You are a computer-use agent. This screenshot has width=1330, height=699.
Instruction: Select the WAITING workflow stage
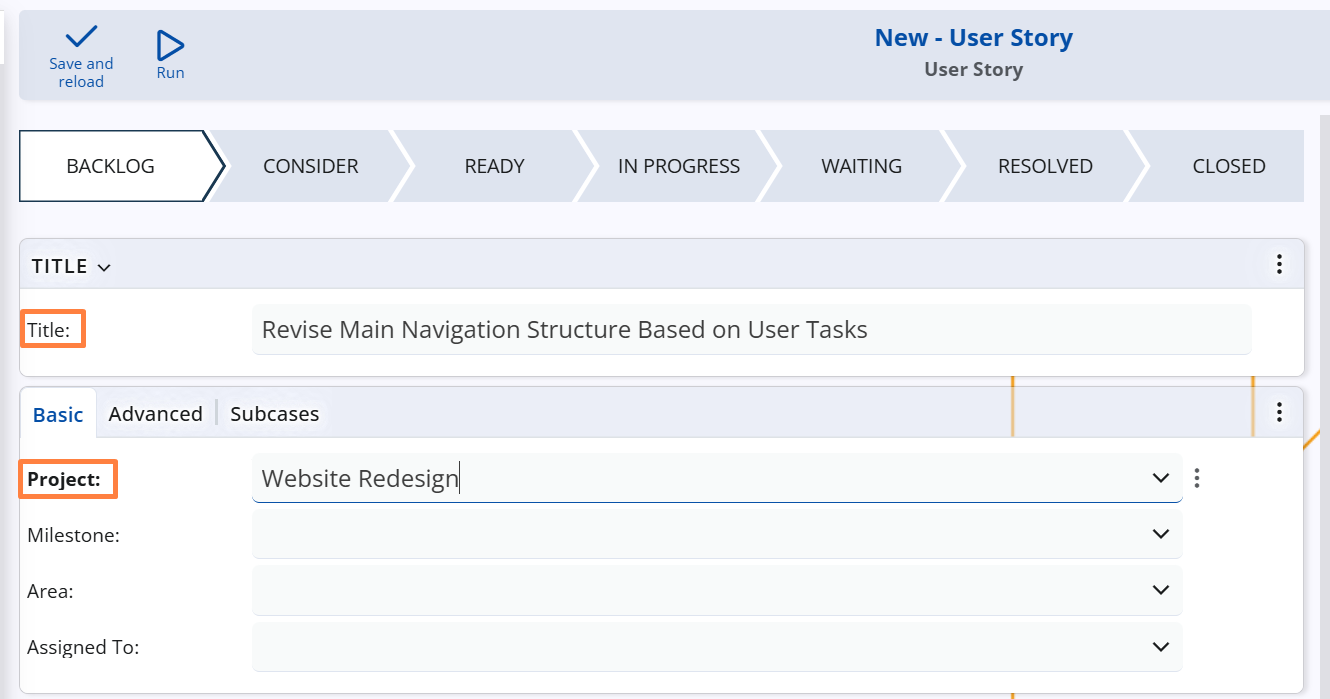point(861,166)
